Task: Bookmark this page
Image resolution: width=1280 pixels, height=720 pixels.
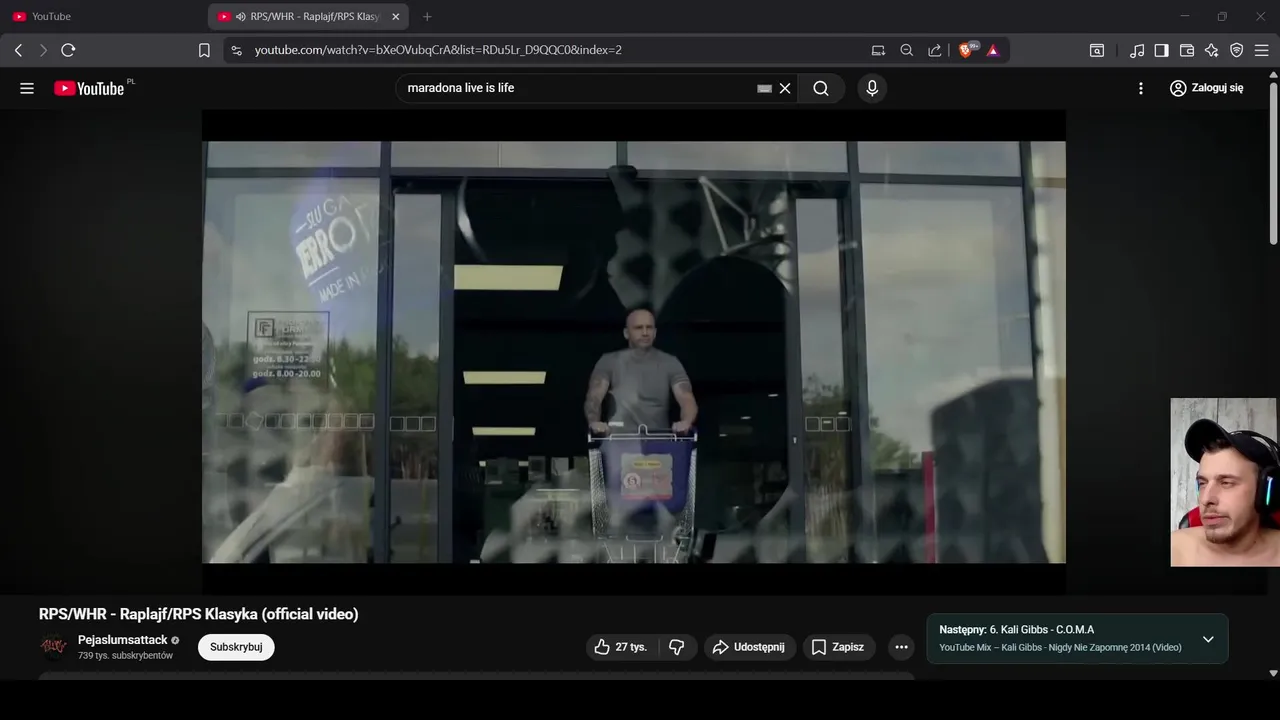Action: tap(204, 50)
